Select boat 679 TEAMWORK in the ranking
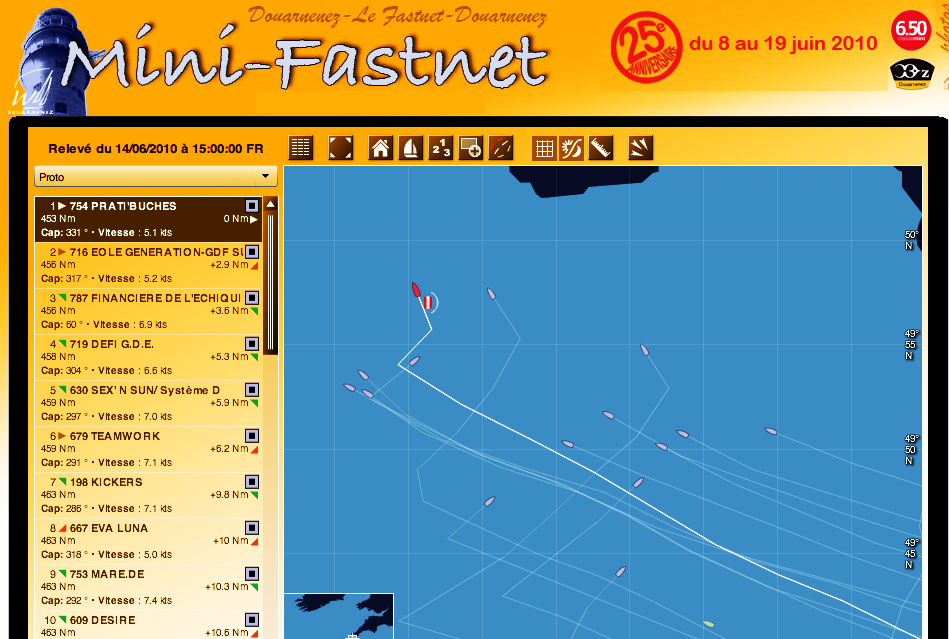The height and width of the screenshot is (639, 949). tap(148, 449)
